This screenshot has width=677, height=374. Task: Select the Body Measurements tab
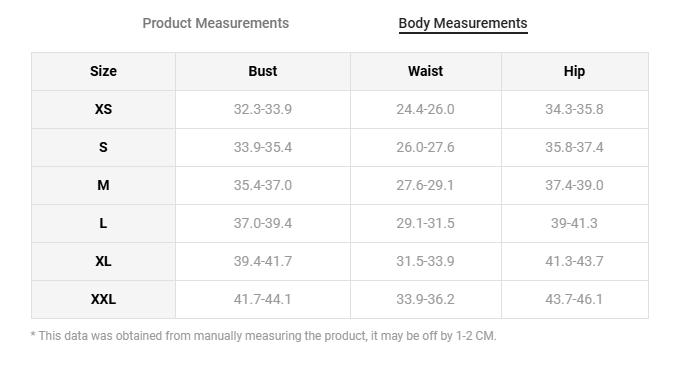click(463, 23)
